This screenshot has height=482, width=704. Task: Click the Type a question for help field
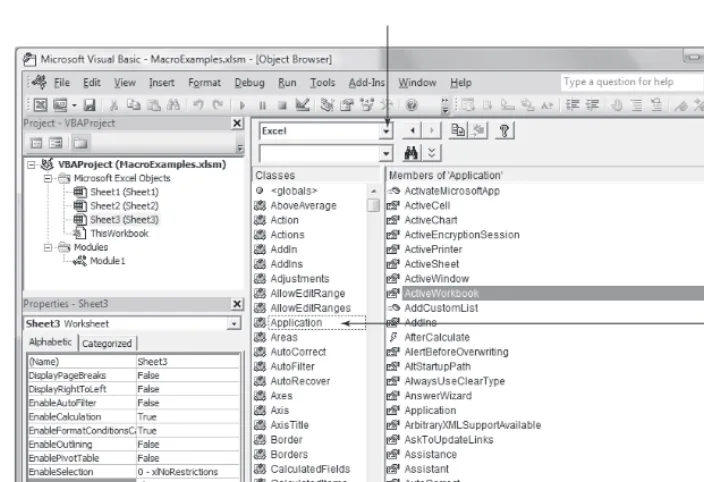tap(632, 82)
